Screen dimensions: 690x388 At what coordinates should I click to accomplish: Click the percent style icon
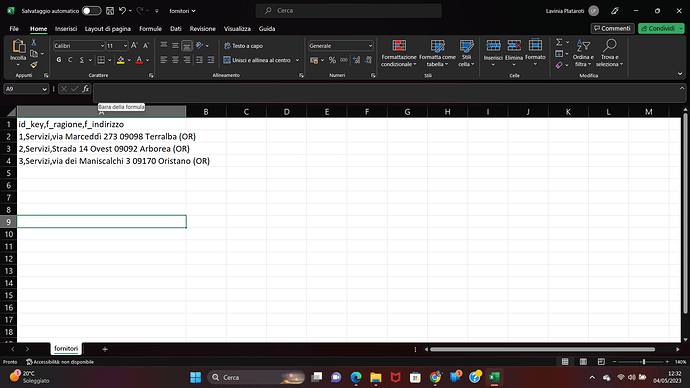click(332, 60)
